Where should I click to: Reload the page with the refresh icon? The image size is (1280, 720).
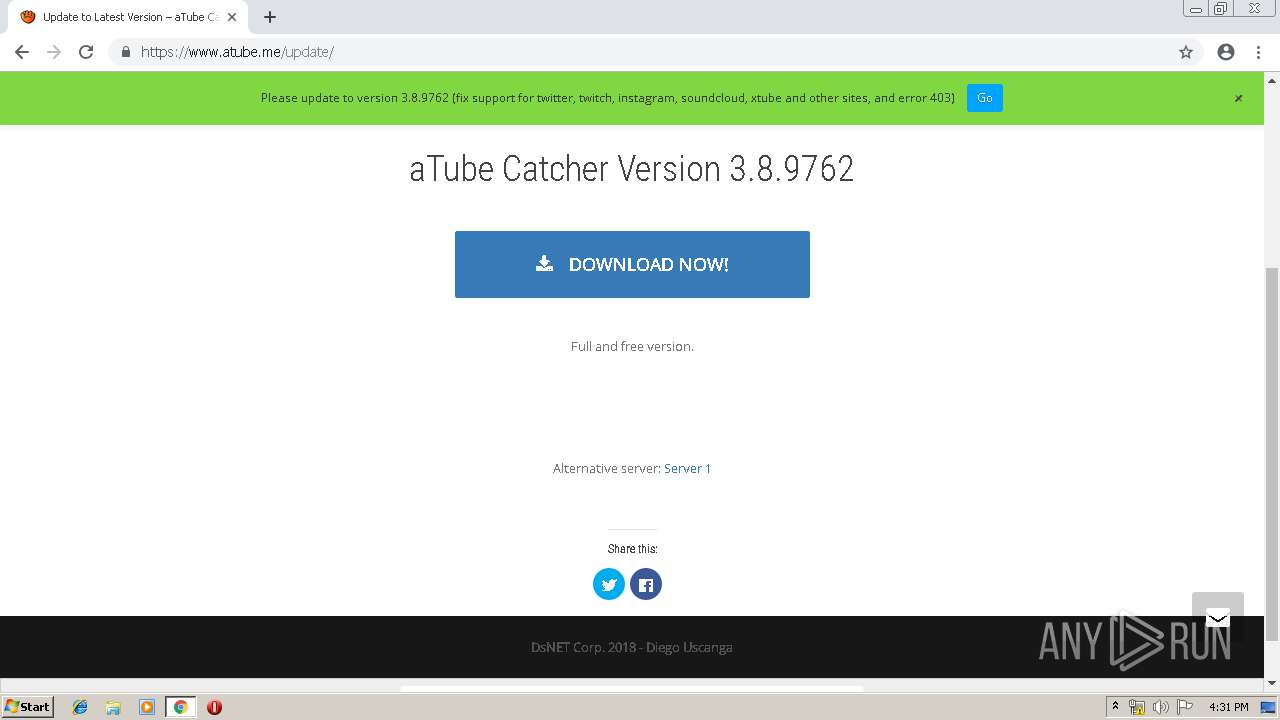point(86,52)
